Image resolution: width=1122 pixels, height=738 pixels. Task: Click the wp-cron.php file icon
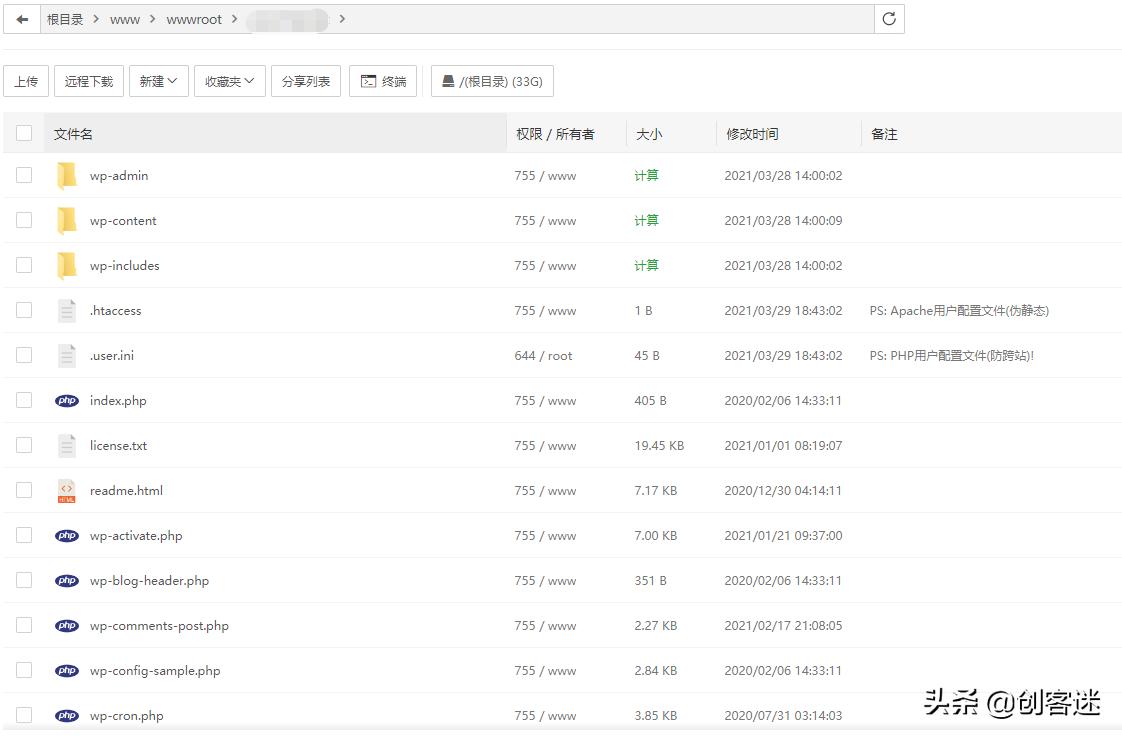click(x=67, y=716)
